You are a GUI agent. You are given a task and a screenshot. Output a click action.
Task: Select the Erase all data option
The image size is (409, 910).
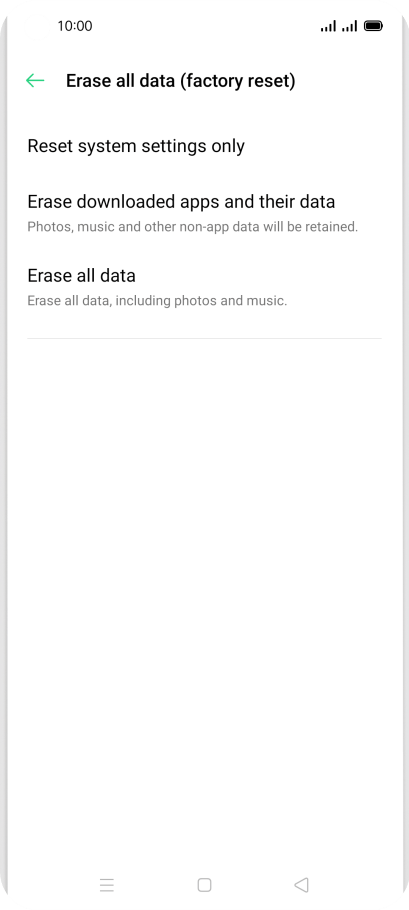pos(204,286)
